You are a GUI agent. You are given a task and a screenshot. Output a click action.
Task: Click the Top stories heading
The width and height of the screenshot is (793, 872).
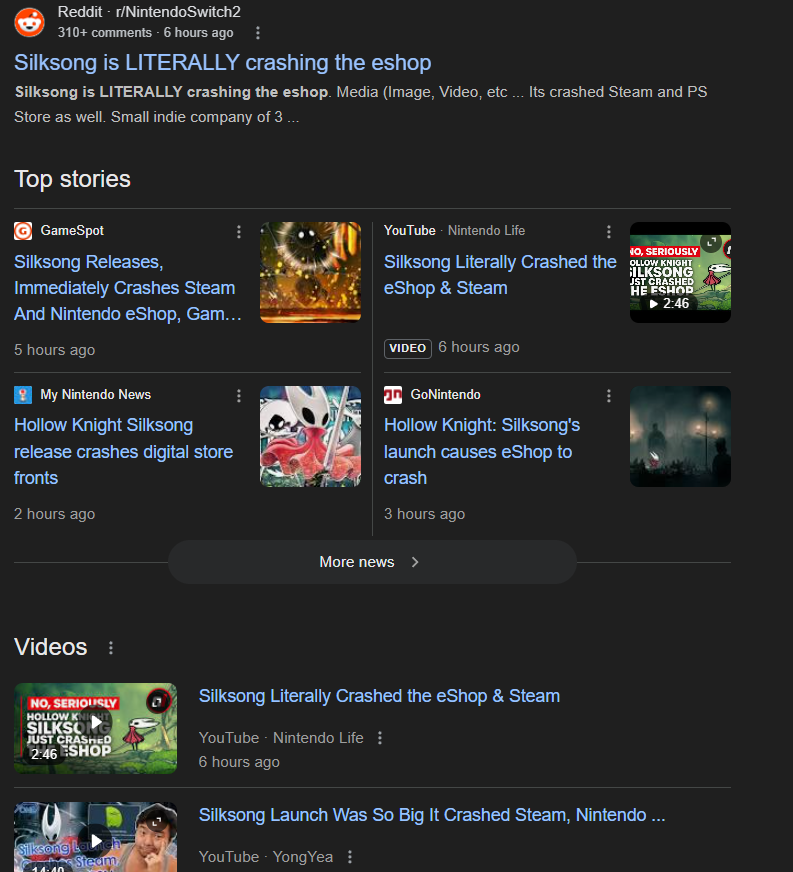click(x=72, y=179)
